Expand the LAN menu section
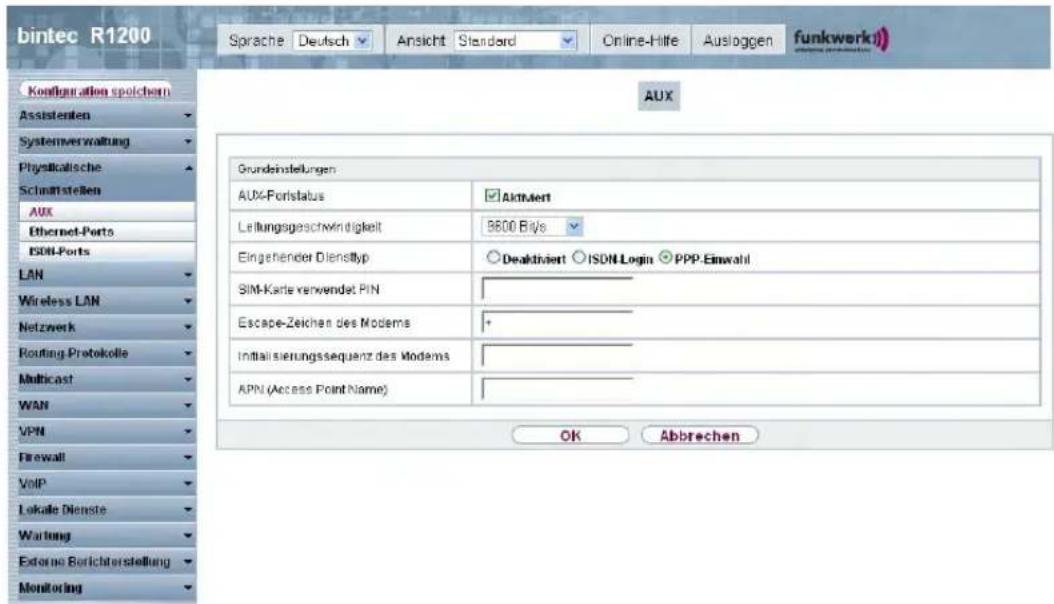 [x=106, y=275]
